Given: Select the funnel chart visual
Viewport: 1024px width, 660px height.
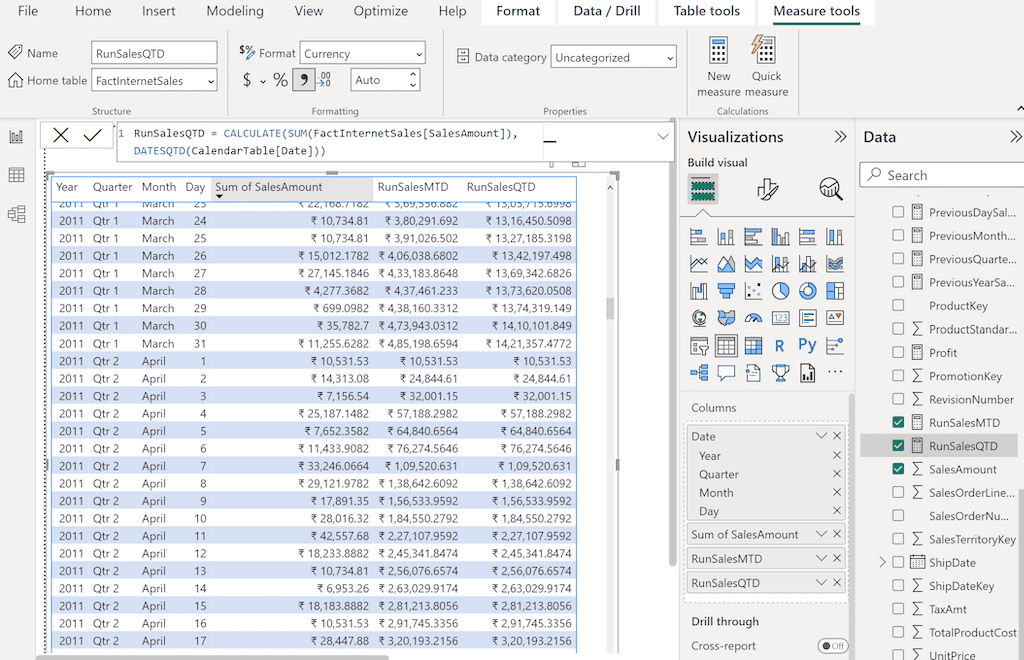Looking at the screenshot, I should [x=727, y=290].
